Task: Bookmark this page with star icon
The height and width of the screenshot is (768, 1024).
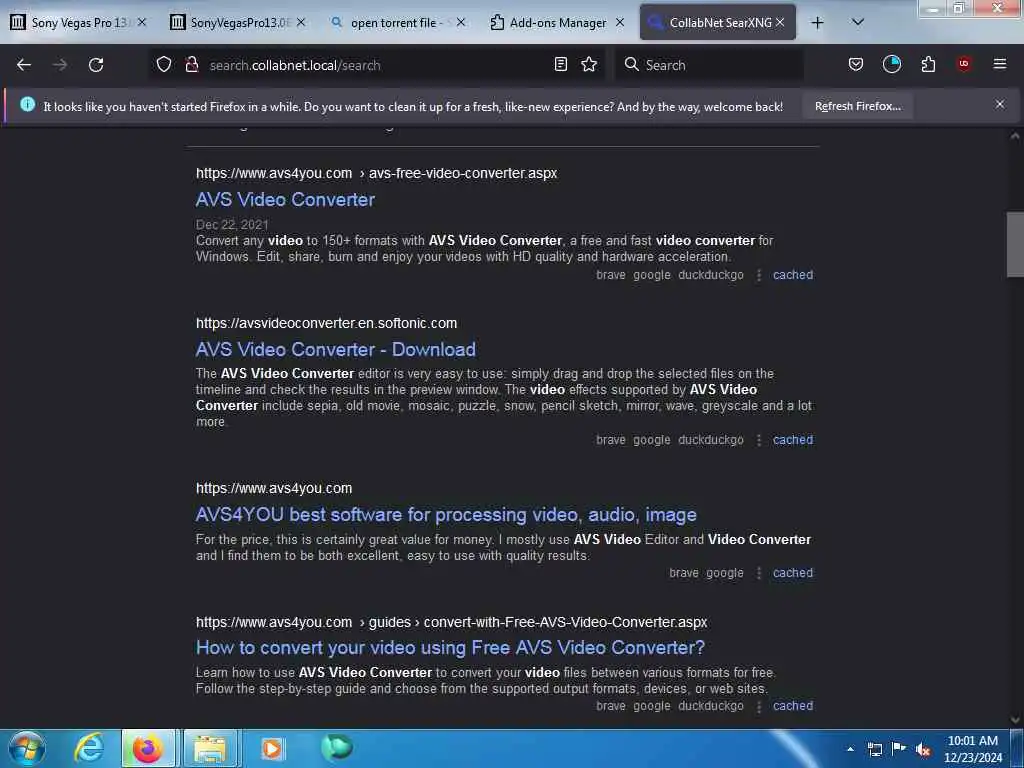Action: (x=589, y=65)
